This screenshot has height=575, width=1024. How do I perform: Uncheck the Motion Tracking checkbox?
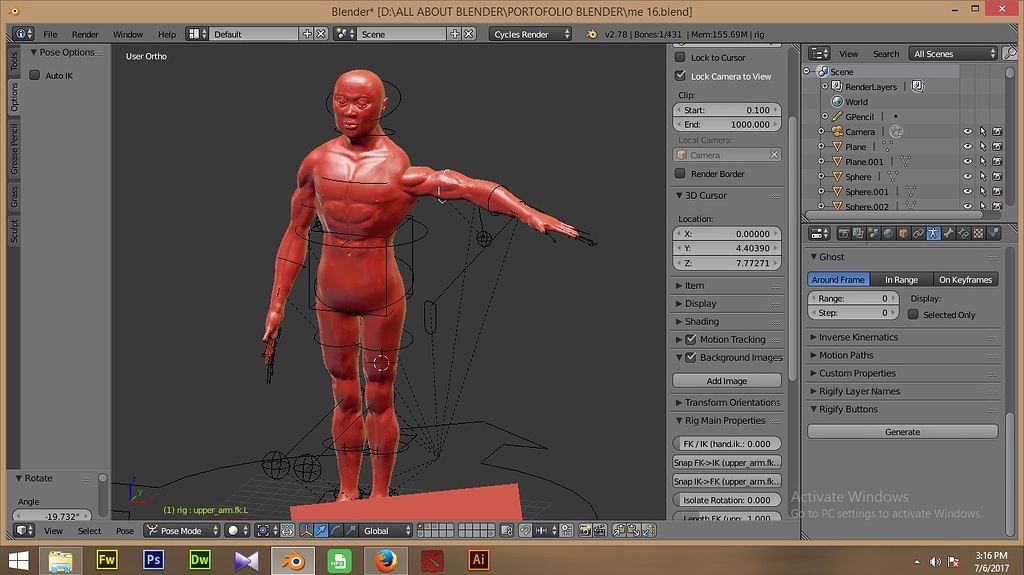point(690,339)
